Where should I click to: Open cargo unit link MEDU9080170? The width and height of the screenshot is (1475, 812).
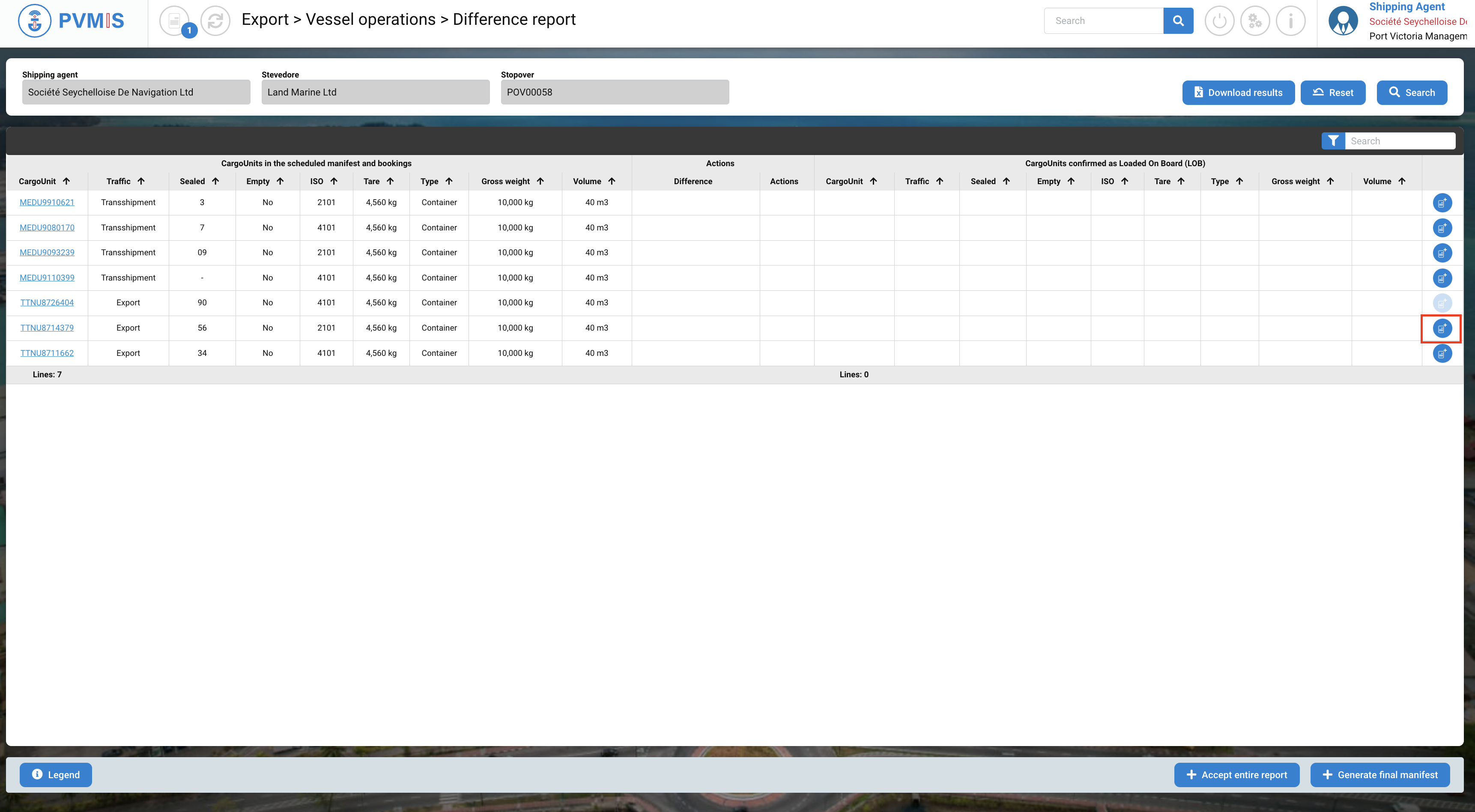pos(47,227)
